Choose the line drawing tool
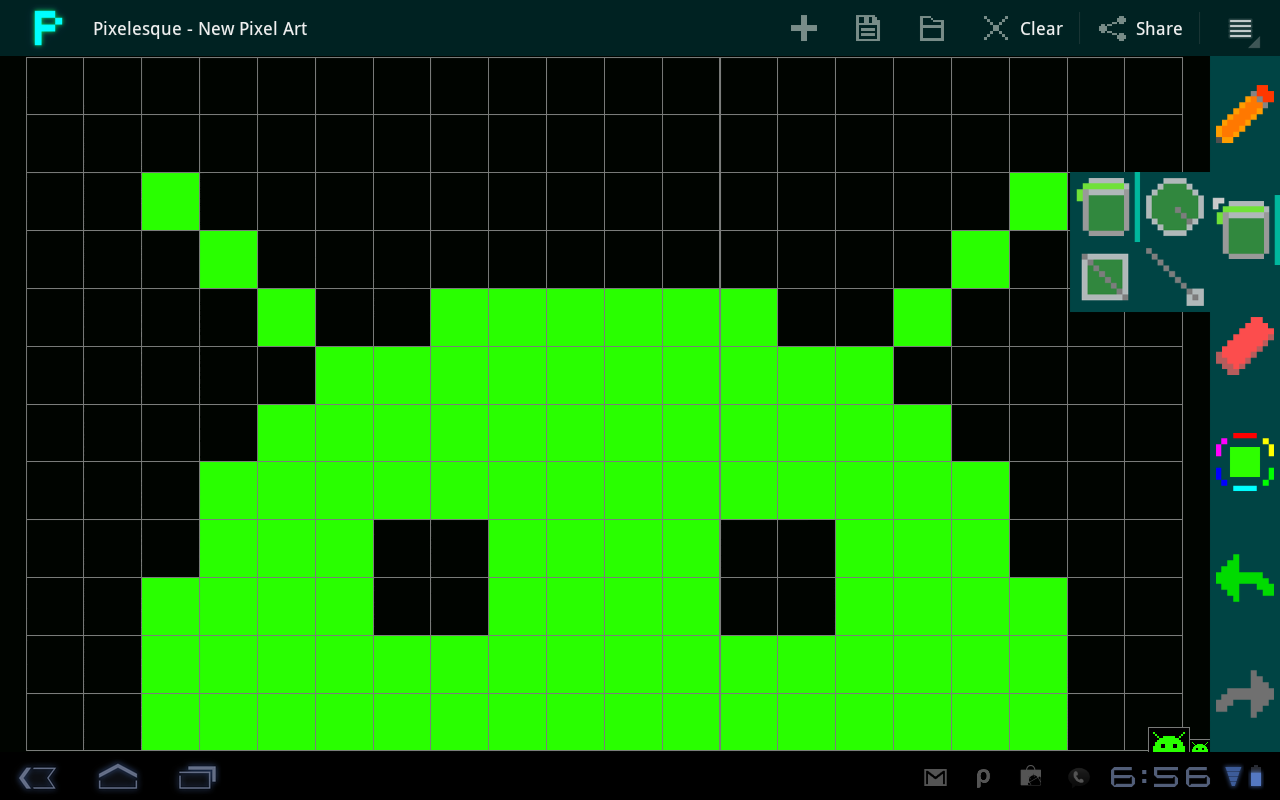The width and height of the screenshot is (1280, 800). [x=1174, y=277]
